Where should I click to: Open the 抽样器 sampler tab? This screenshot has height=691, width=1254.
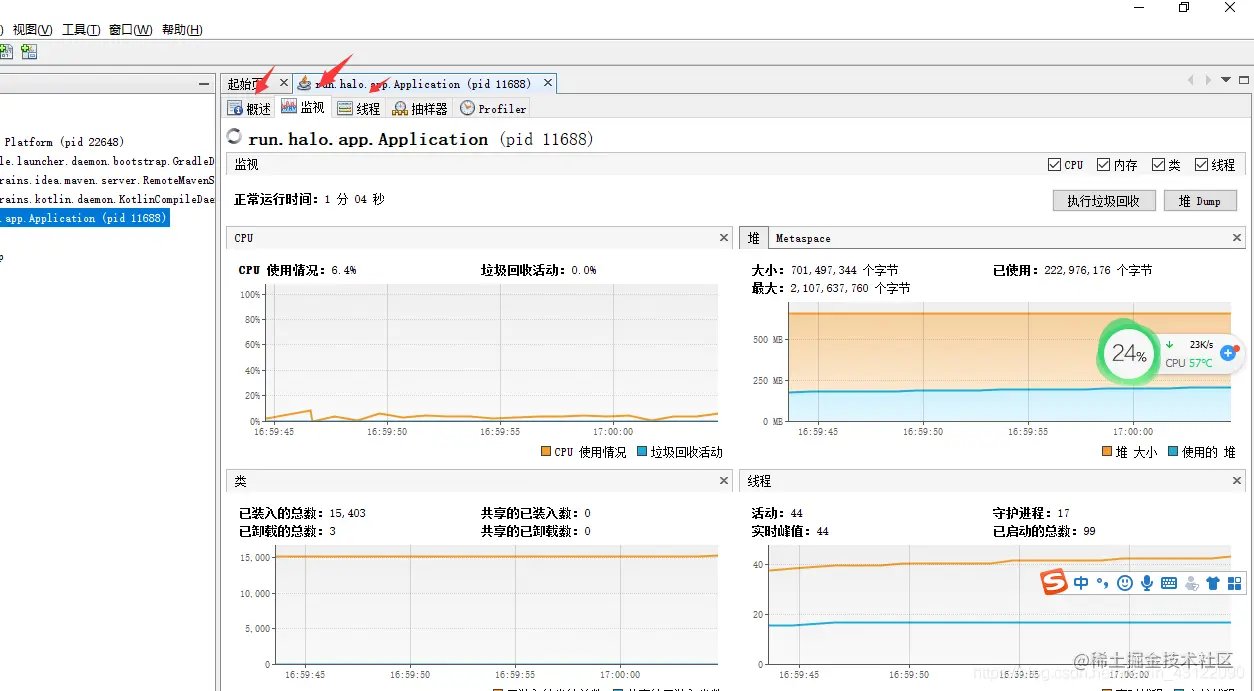point(420,108)
